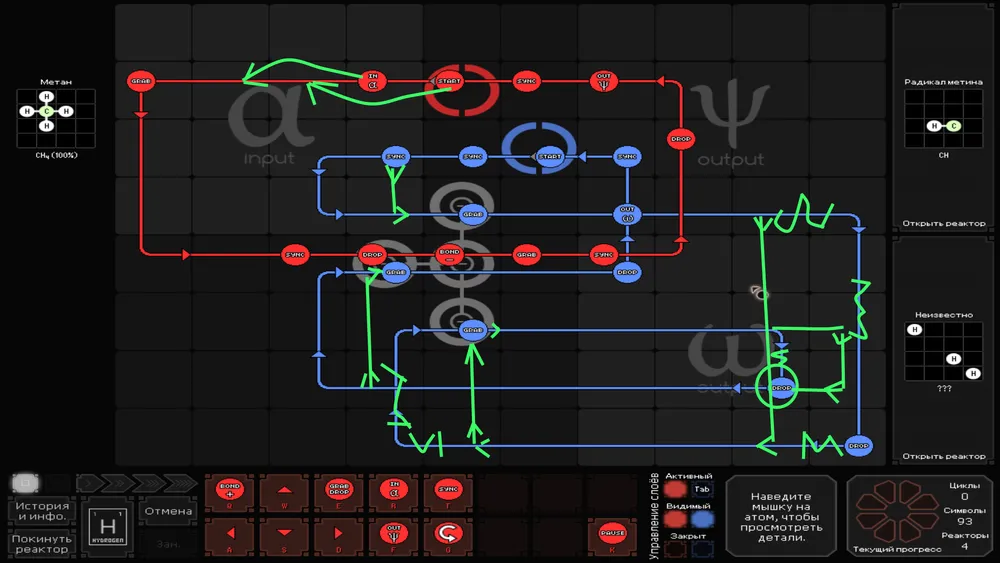Select the red START node
Viewport: 1000px width, 563px height.
[x=449, y=81]
